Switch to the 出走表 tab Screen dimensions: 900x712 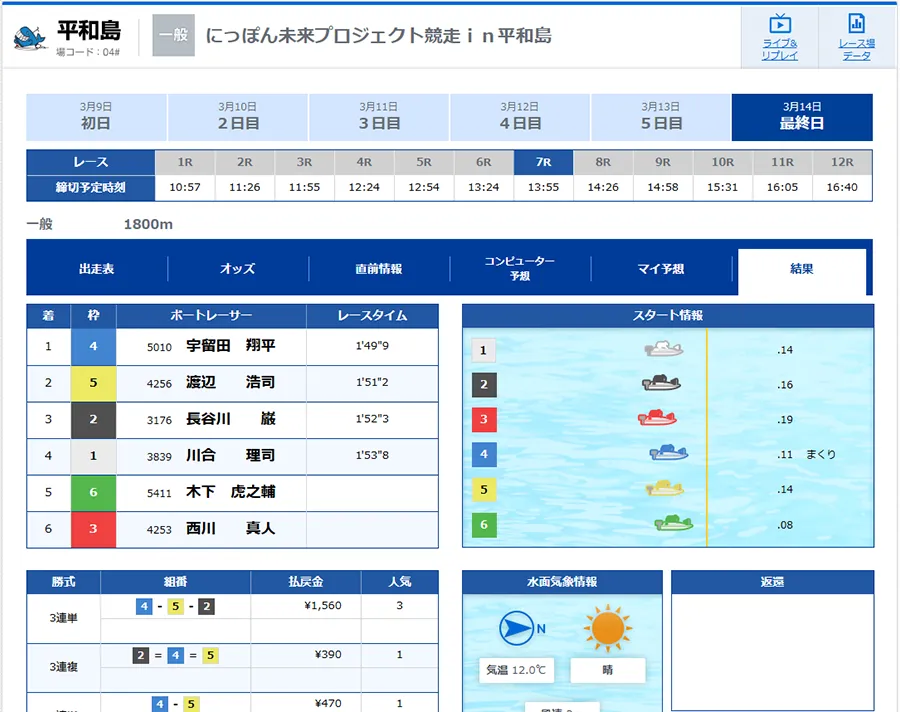click(x=97, y=269)
